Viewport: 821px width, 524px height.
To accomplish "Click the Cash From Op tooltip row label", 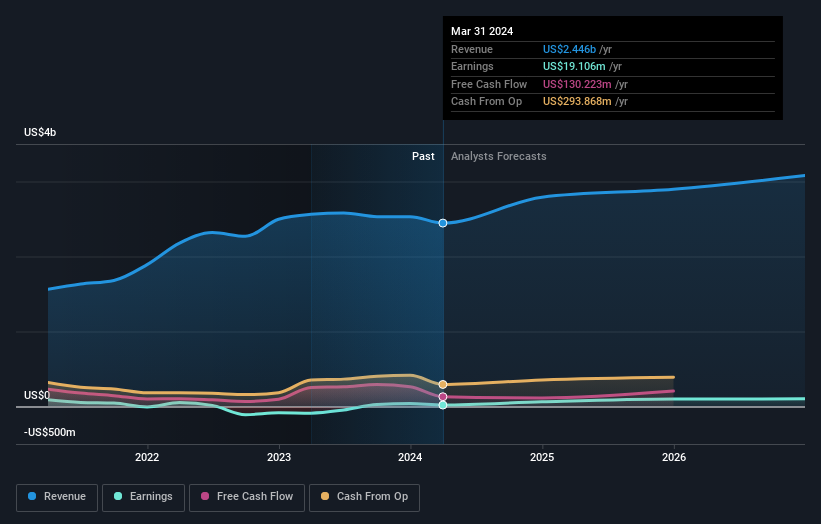I will (x=486, y=102).
